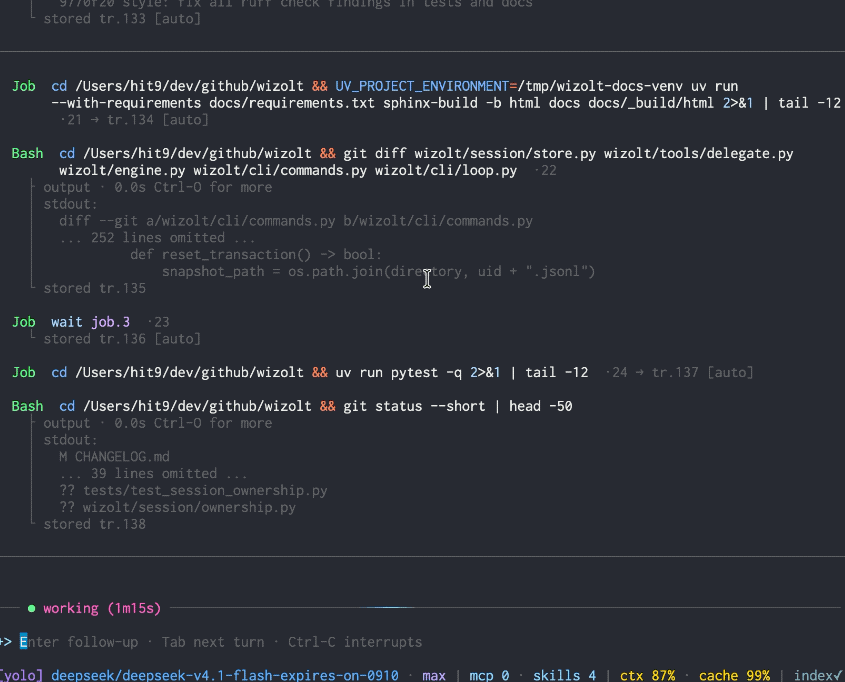Click 'stored tr.138' line
845x682 pixels.
[x=94, y=524]
